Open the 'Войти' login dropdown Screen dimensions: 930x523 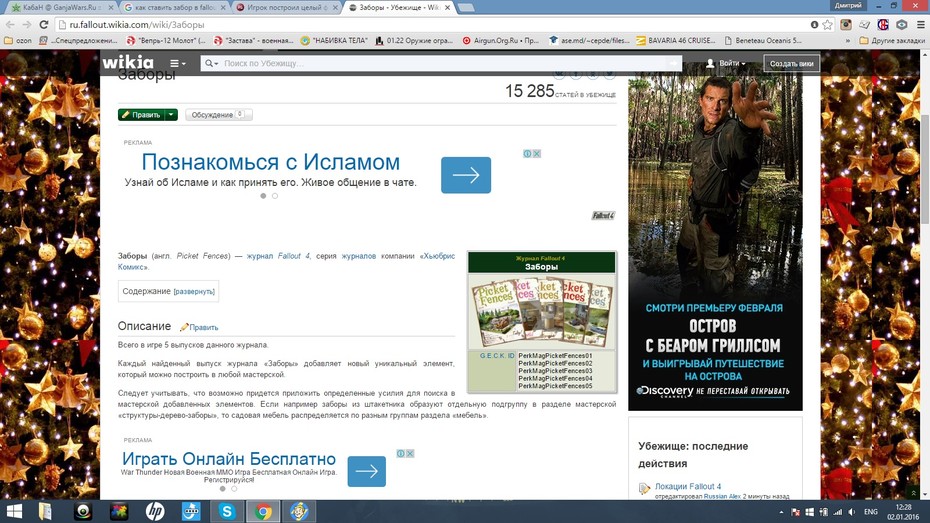726,63
